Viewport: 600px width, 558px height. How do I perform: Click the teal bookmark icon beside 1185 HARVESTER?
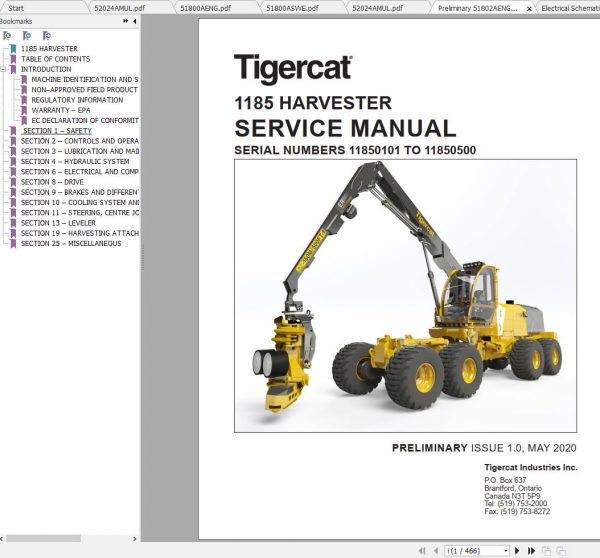(13, 49)
